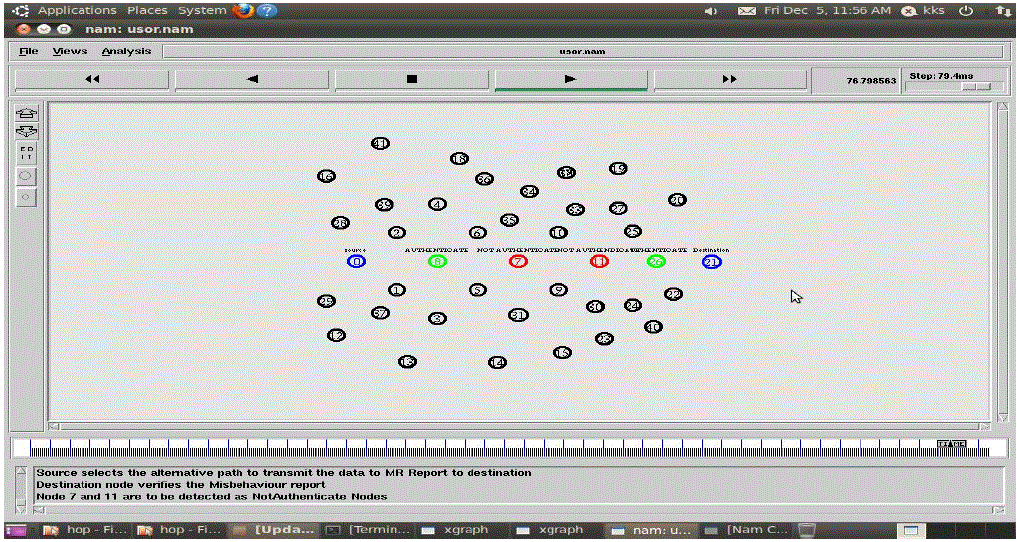
Task: Open the blue help icon in panel
Action: [x=267, y=10]
